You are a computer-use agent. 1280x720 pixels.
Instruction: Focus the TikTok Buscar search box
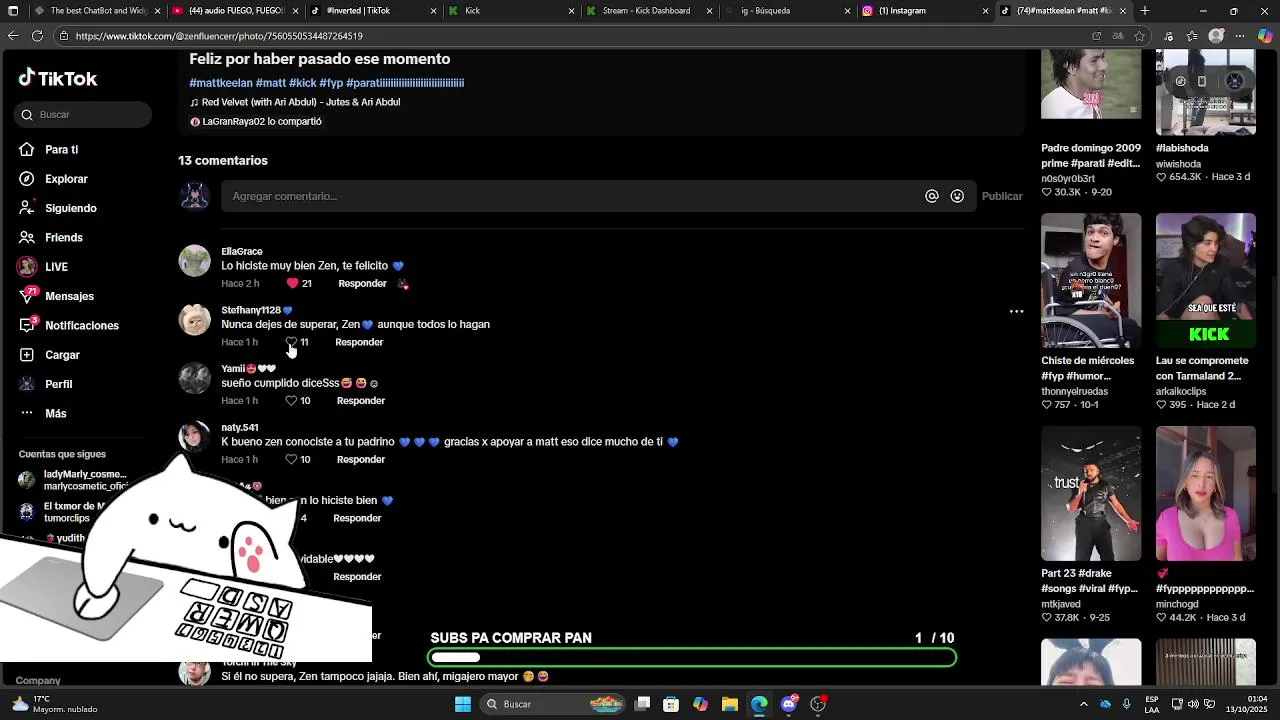(x=84, y=115)
